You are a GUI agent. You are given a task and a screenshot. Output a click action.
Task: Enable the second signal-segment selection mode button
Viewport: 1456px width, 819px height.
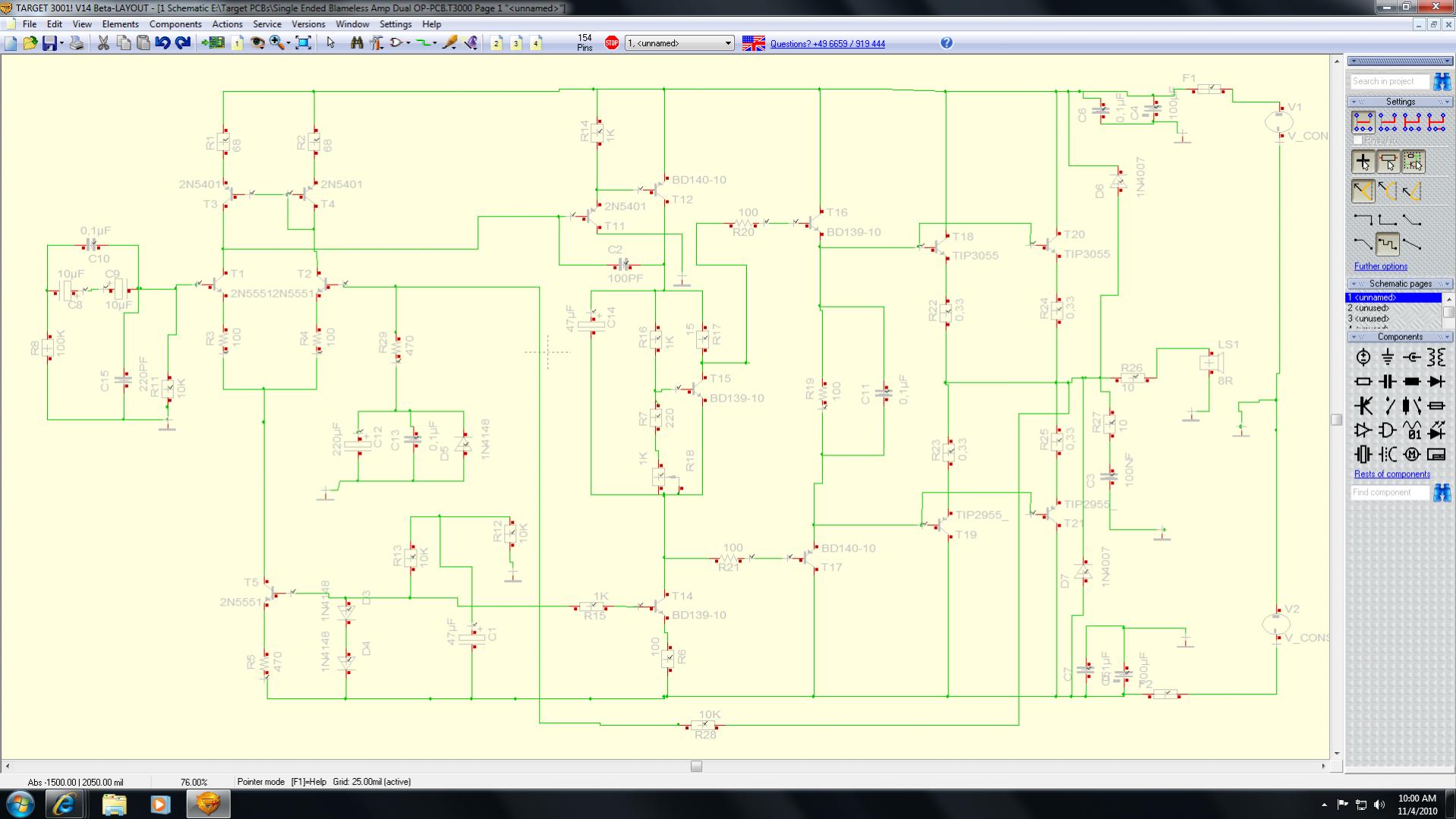tap(1388, 121)
